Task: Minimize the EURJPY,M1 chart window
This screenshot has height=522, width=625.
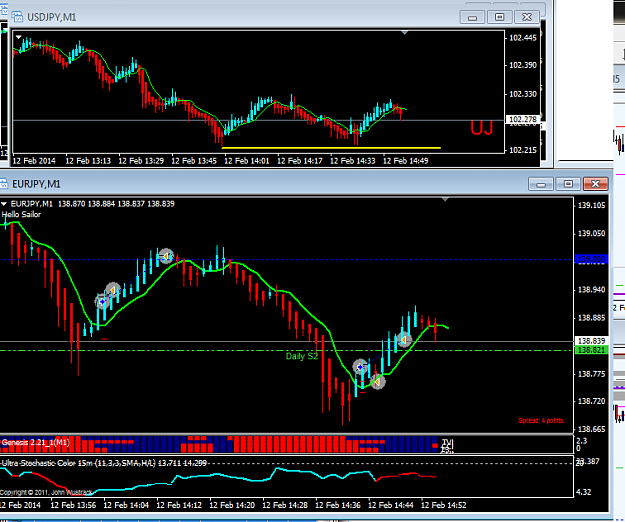Action: point(541,184)
